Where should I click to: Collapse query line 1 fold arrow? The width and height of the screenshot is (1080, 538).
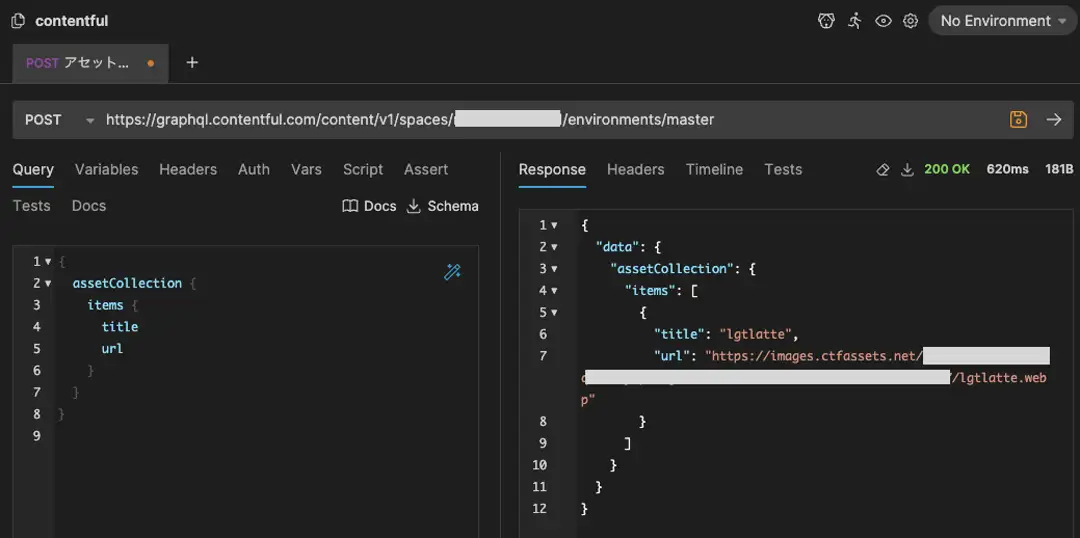[x=48, y=262]
